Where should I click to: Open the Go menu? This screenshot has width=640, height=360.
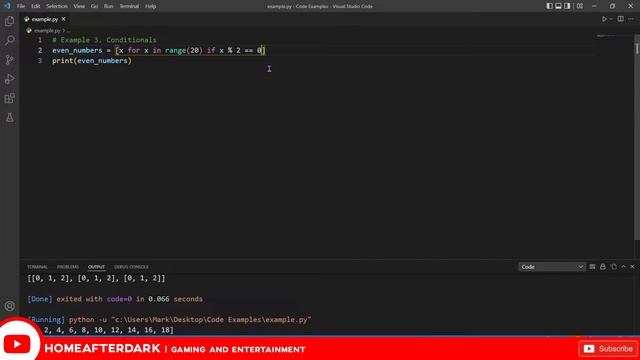click(94, 6)
